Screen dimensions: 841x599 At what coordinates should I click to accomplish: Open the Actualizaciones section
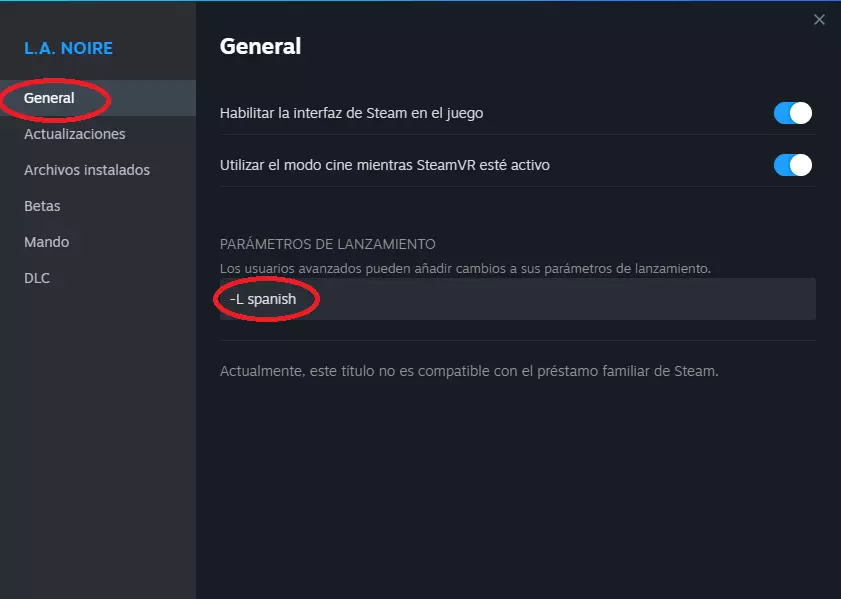click(x=74, y=134)
